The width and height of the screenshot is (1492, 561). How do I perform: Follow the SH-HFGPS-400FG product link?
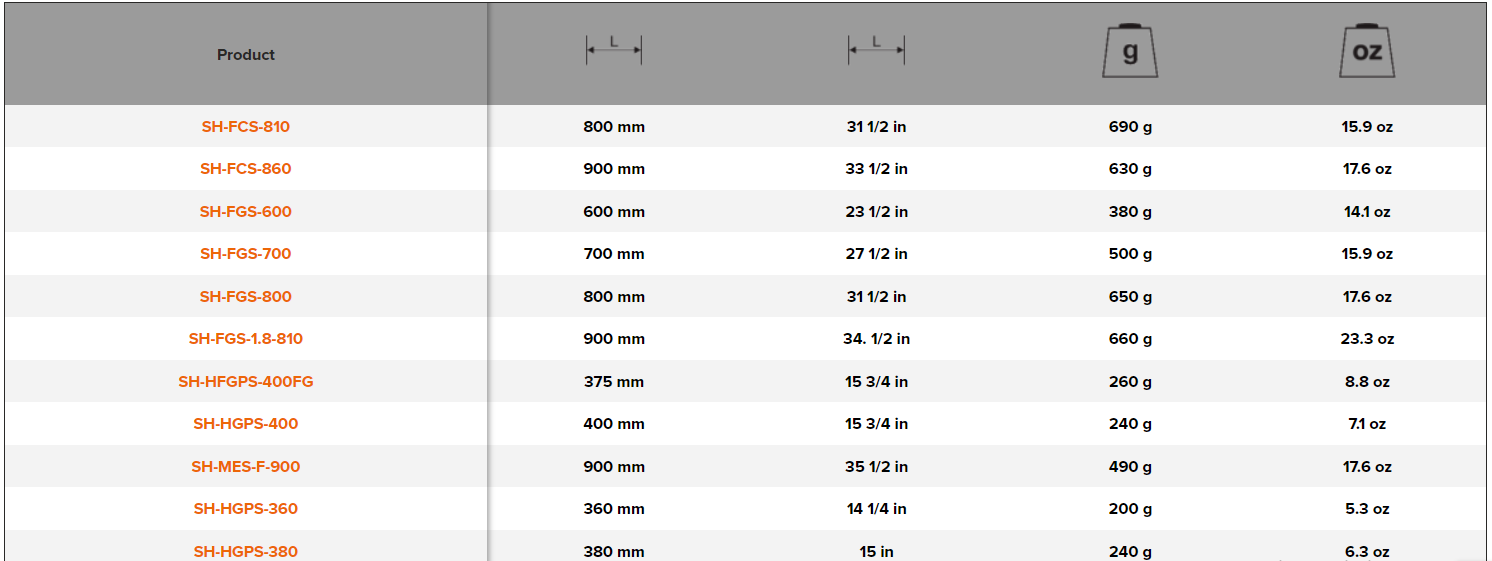[246, 382]
